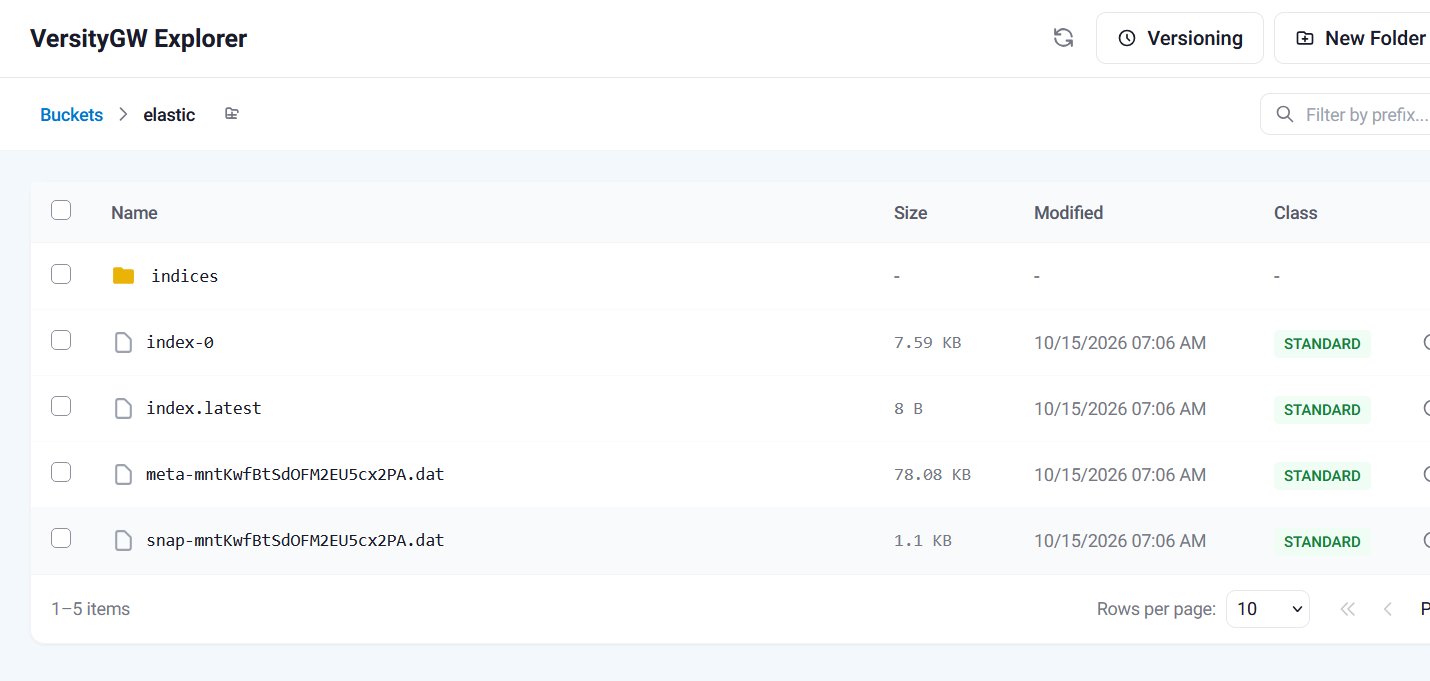Click the file icon for index-0
The width and height of the screenshot is (1430, 681).
[123, 343]
